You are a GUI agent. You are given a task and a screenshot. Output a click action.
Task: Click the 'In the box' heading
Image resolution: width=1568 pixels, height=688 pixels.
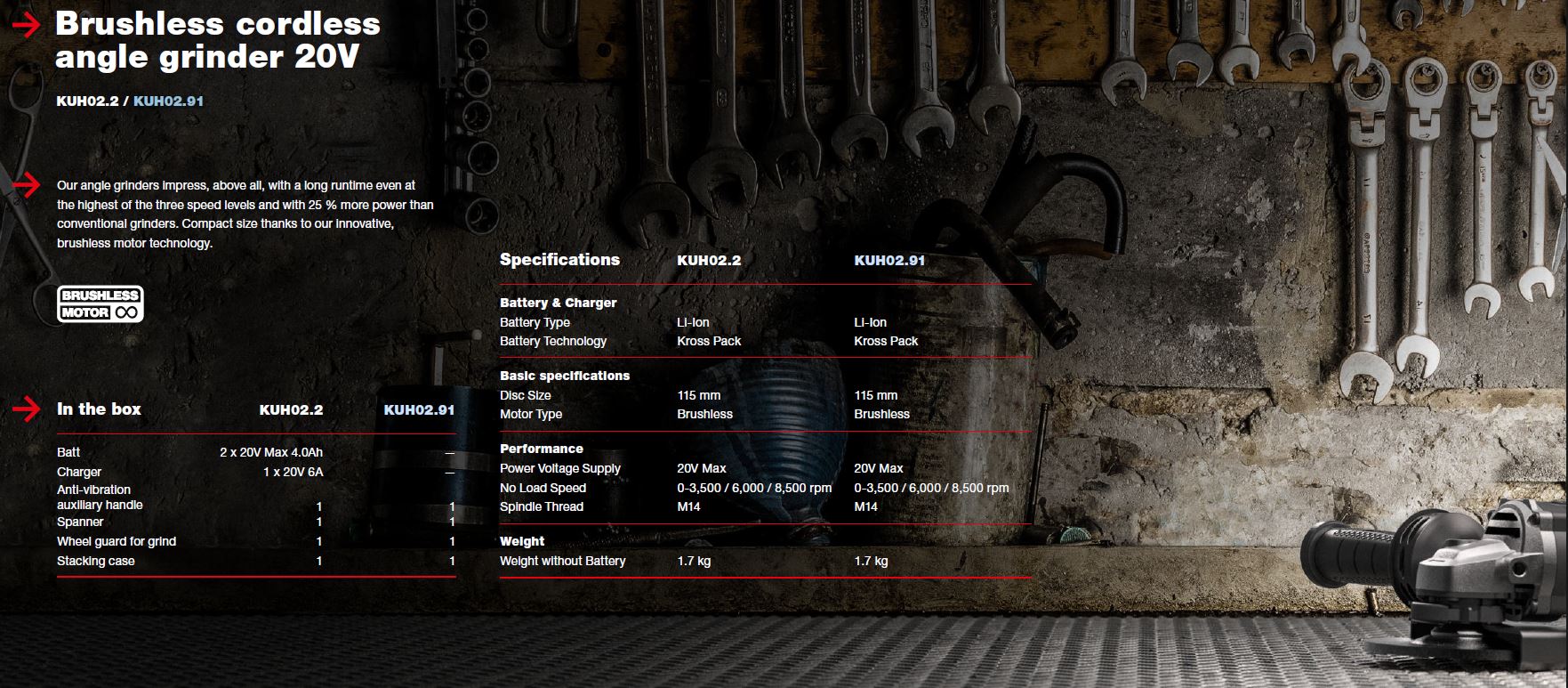coord(99,409)
